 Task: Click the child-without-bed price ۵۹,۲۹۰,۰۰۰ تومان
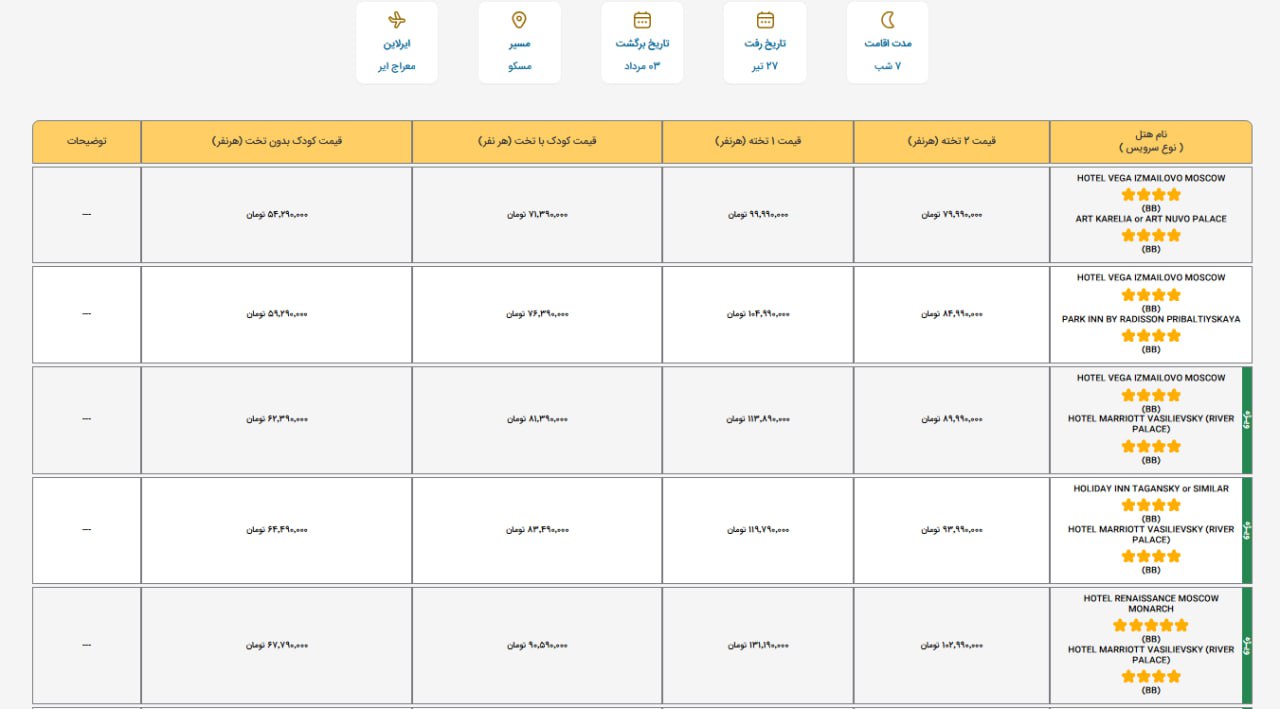[x=277, y=314]
